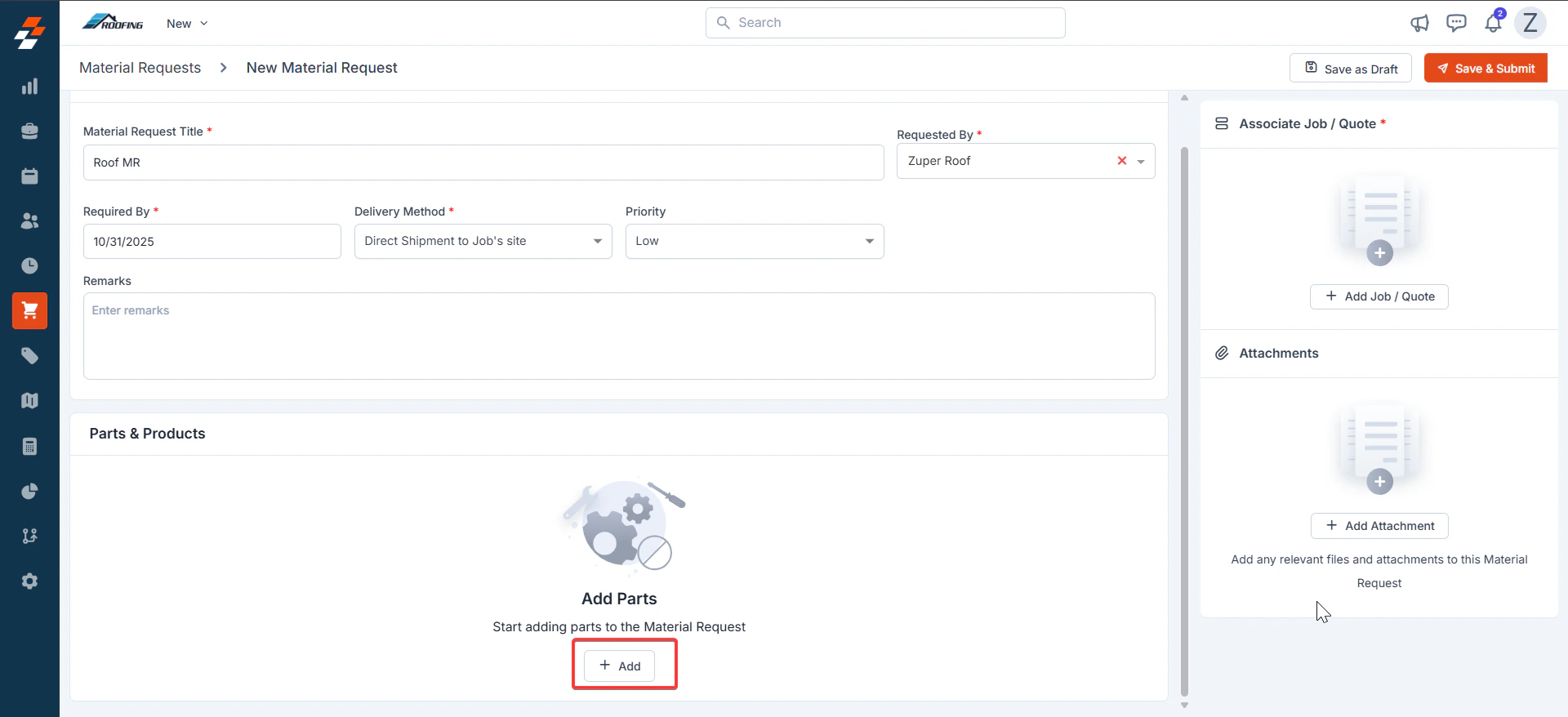Click the Material Request Title field

point(483,163)
